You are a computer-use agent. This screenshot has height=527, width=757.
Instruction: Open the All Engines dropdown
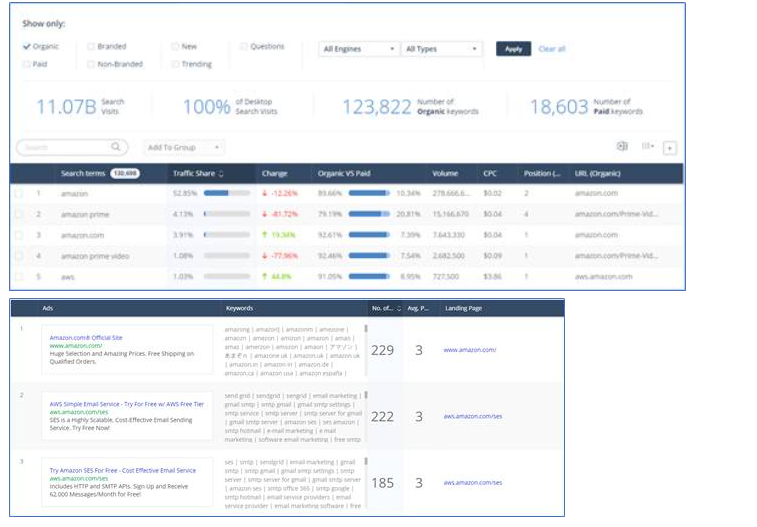(x=359, y=49)
